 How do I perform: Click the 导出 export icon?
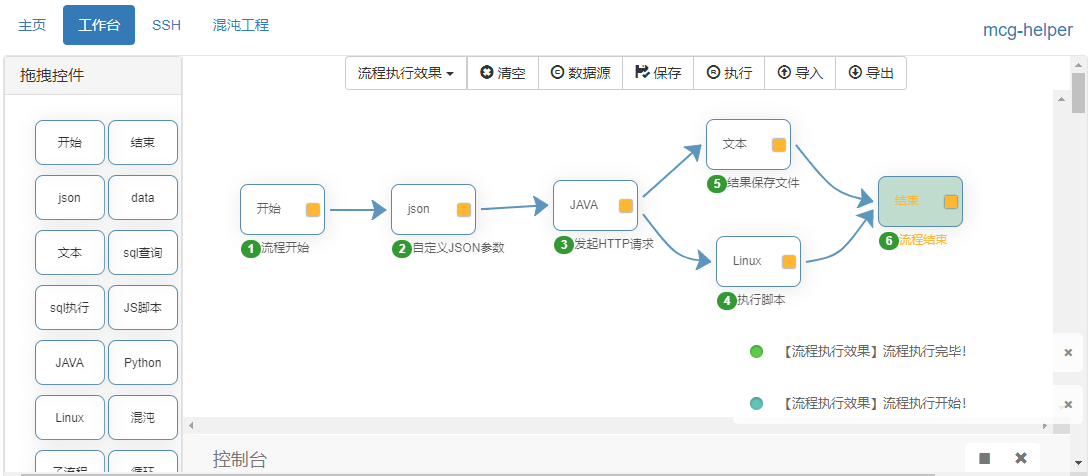855,73
